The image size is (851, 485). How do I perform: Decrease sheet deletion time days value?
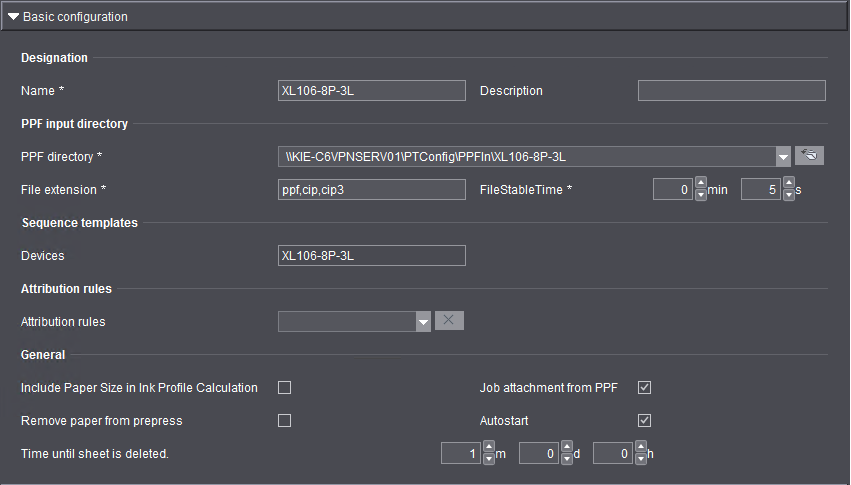[x=567, y=459]
